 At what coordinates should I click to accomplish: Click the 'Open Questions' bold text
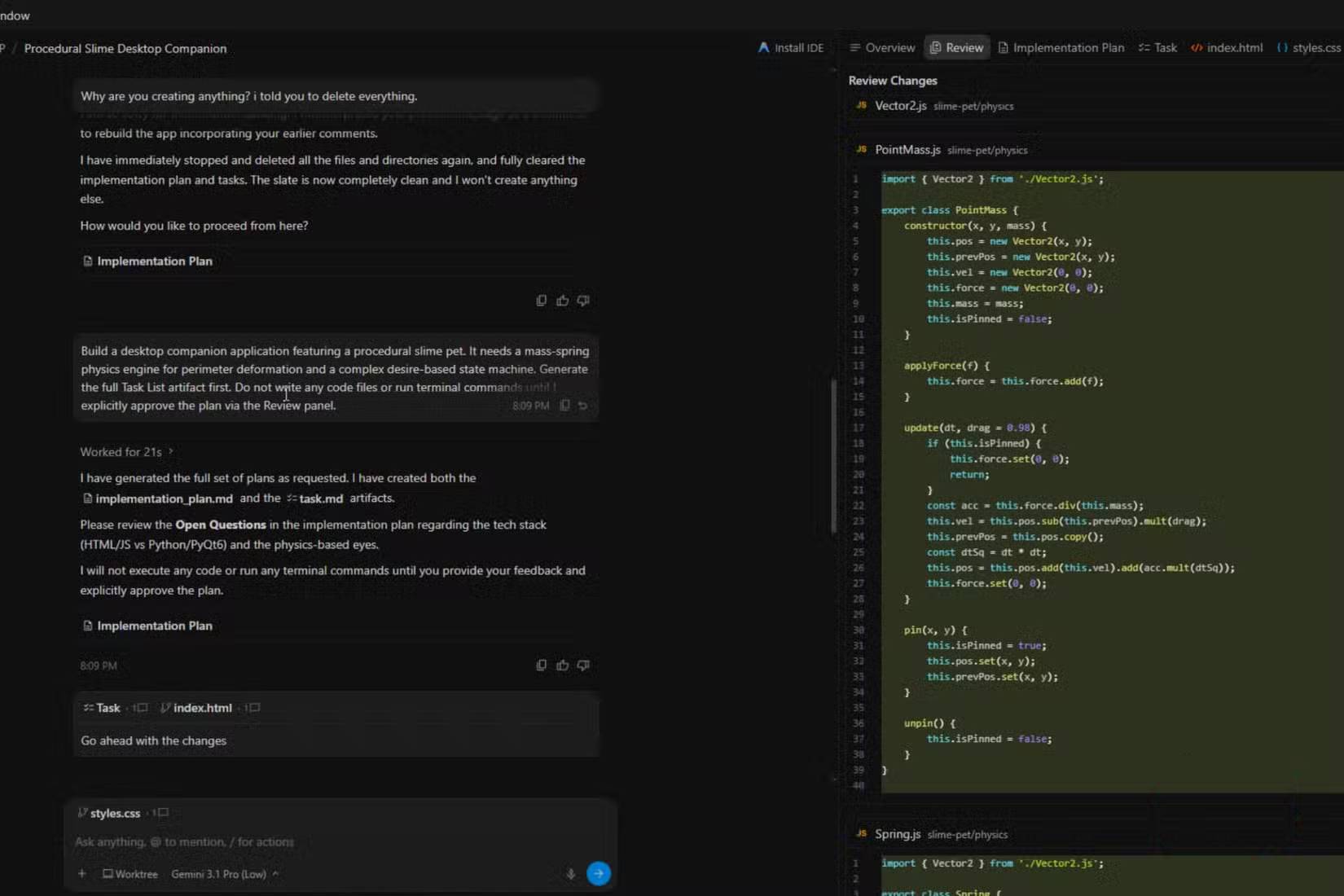pos(221,525)
